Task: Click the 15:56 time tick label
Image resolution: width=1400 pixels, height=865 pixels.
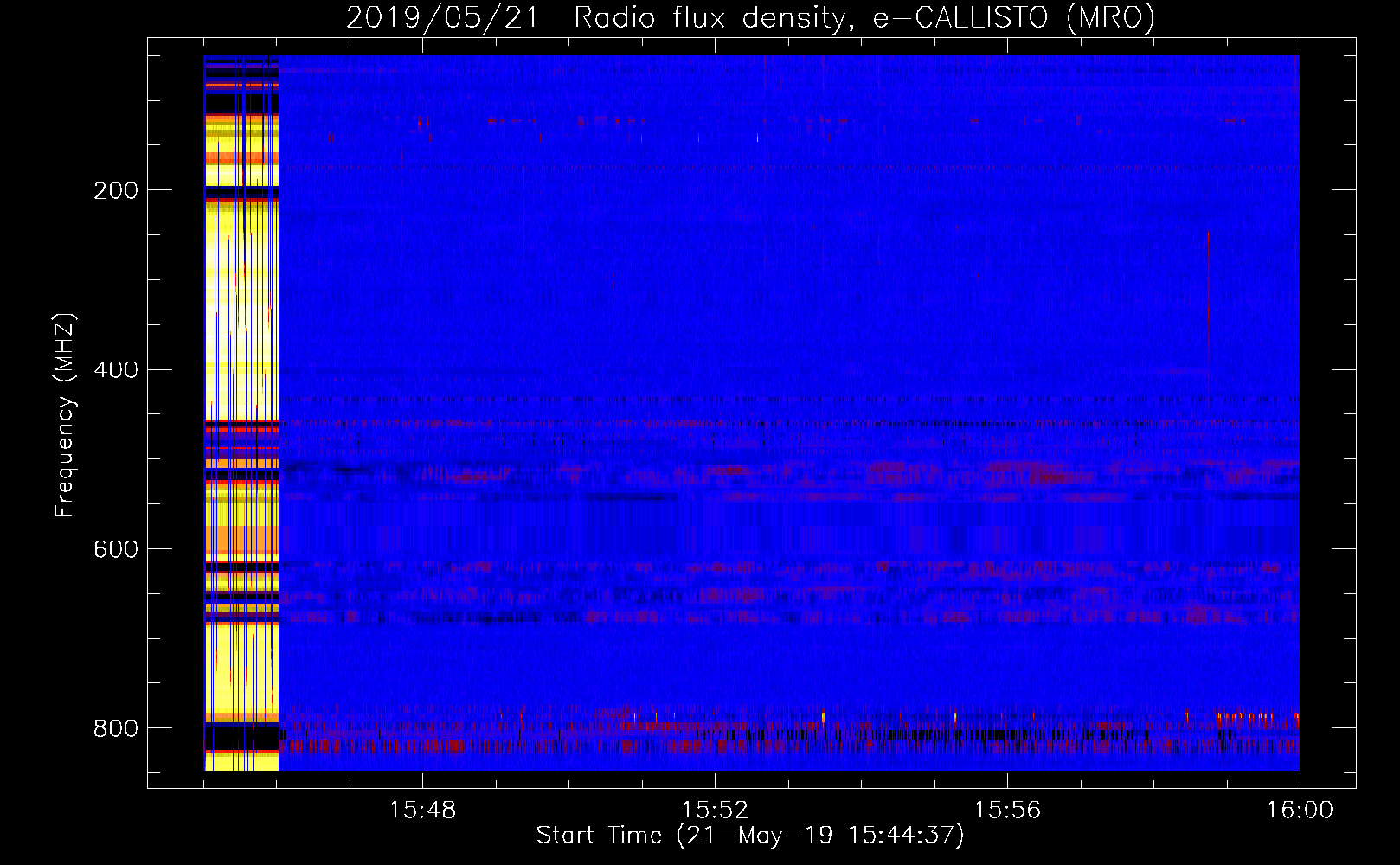Action: tap(1007, 811)
